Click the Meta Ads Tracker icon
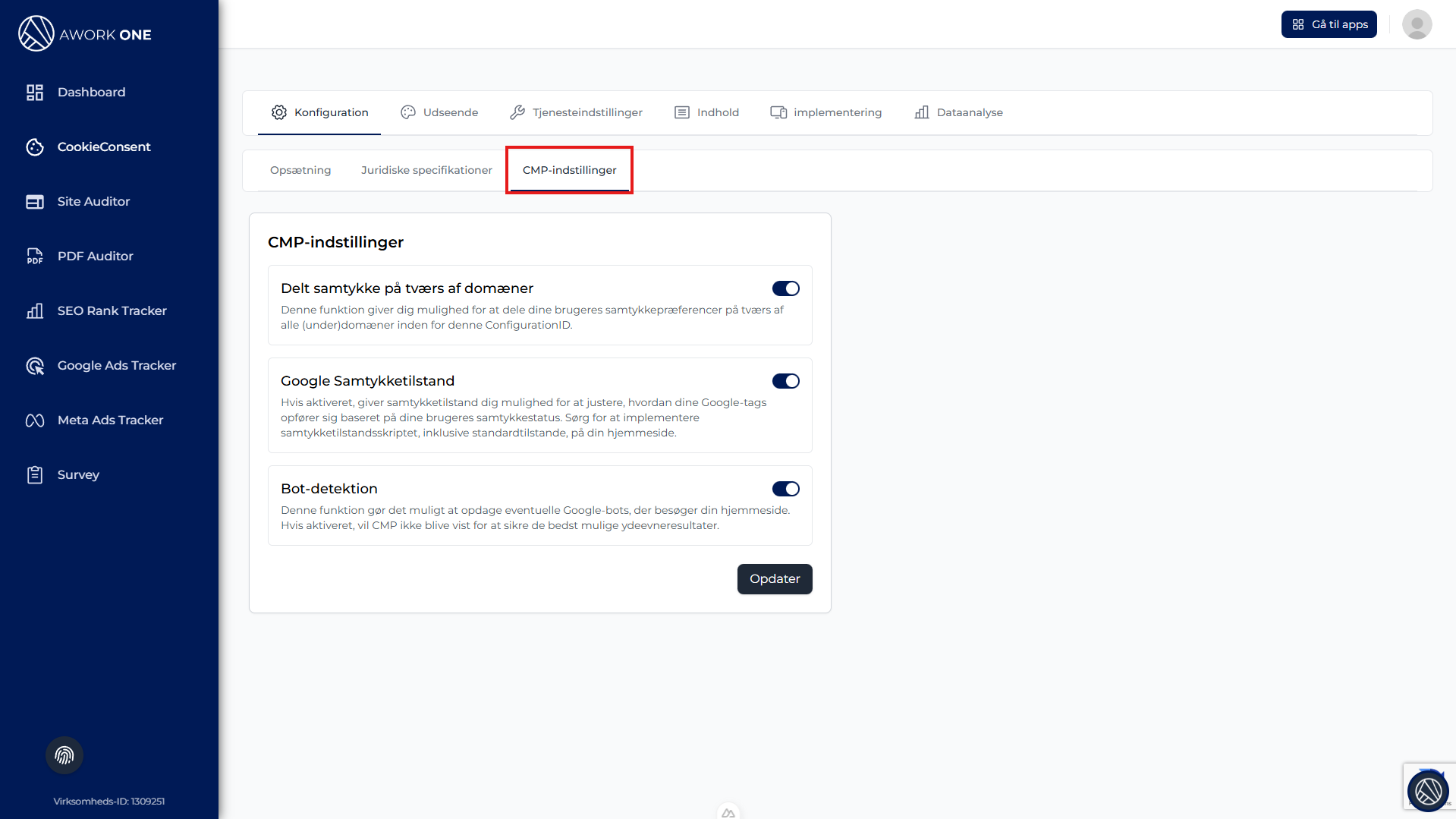1456x819 pixels. click(35, 421)
